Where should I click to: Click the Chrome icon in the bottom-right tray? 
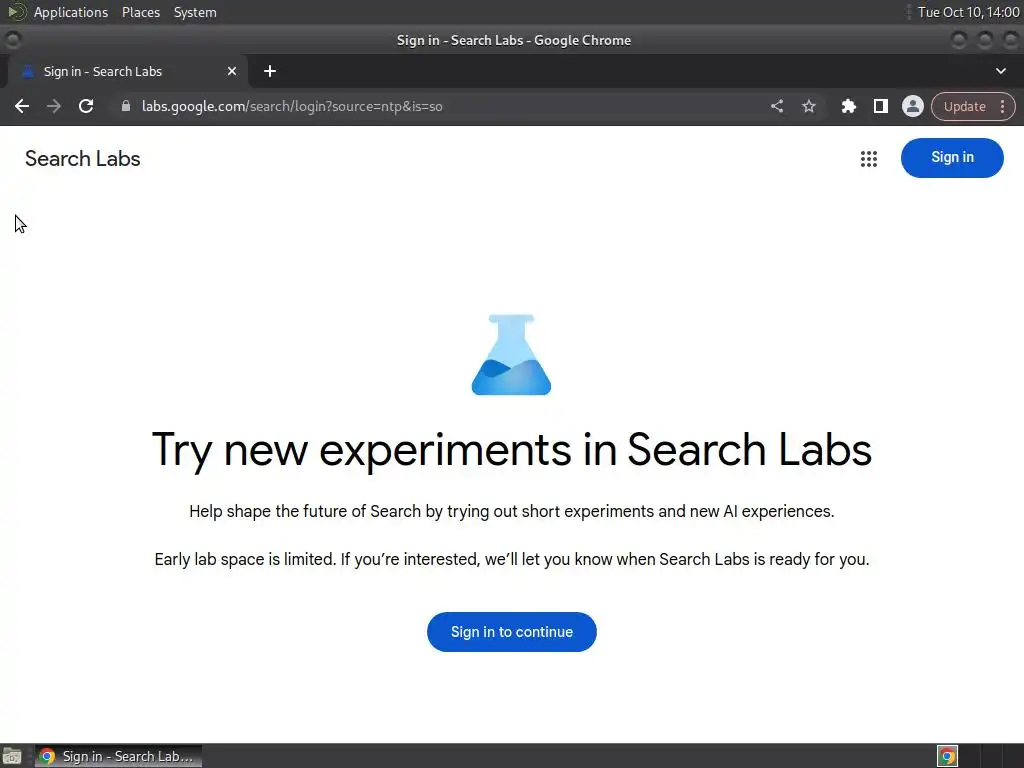[947, 756]
